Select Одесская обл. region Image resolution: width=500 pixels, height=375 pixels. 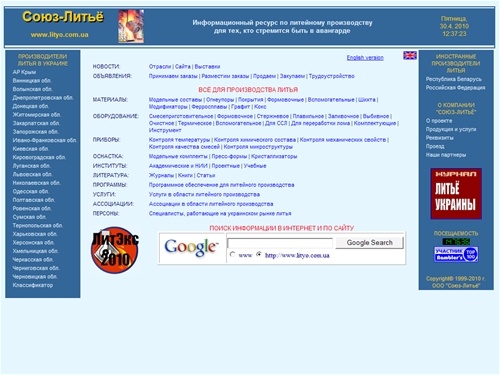(x=31, y=192)
